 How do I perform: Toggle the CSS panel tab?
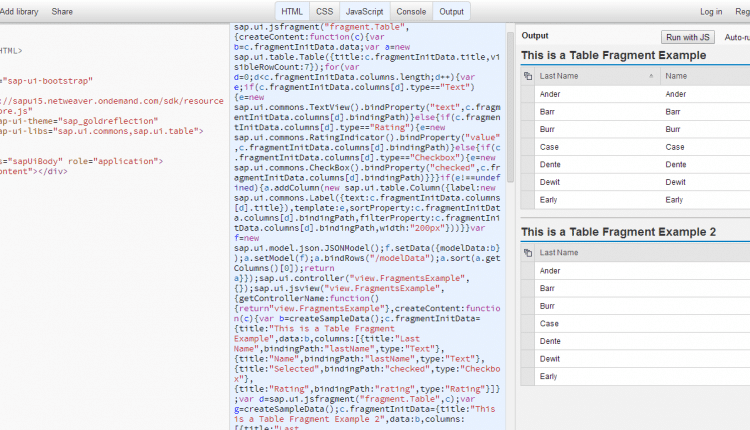(x=324, y=11)
